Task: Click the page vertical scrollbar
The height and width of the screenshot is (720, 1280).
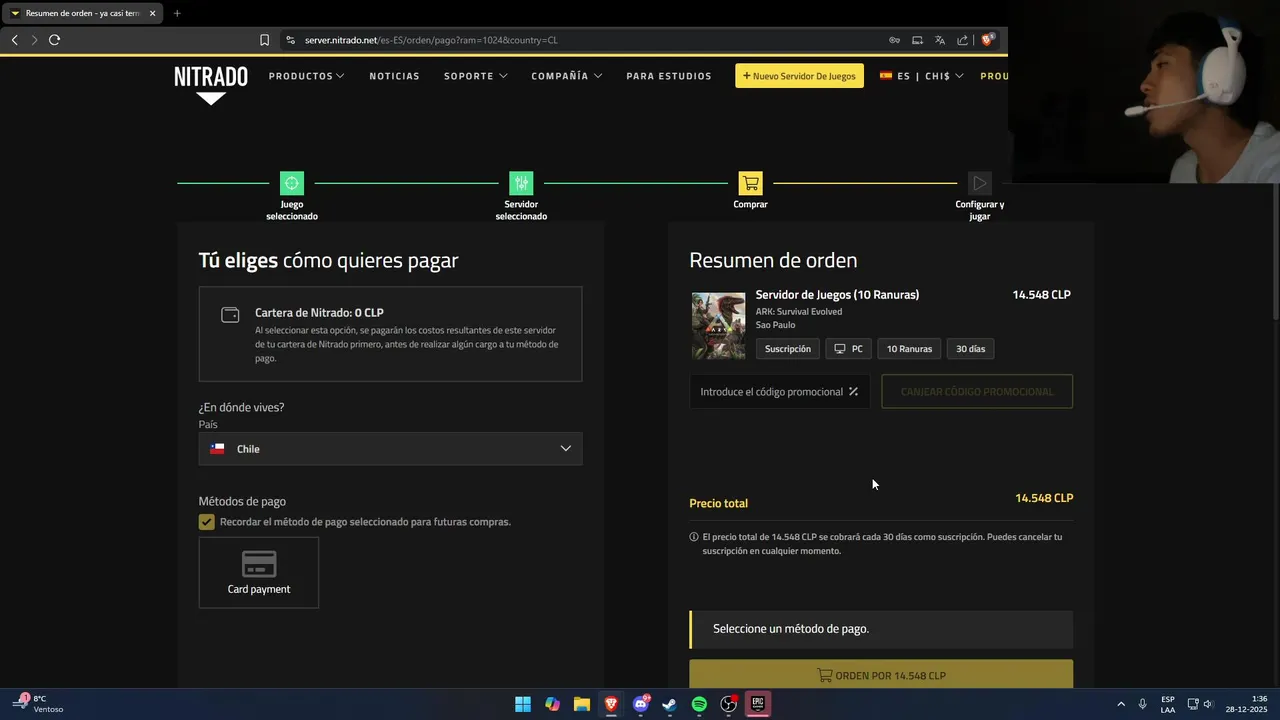Action: coord(1274,250)
